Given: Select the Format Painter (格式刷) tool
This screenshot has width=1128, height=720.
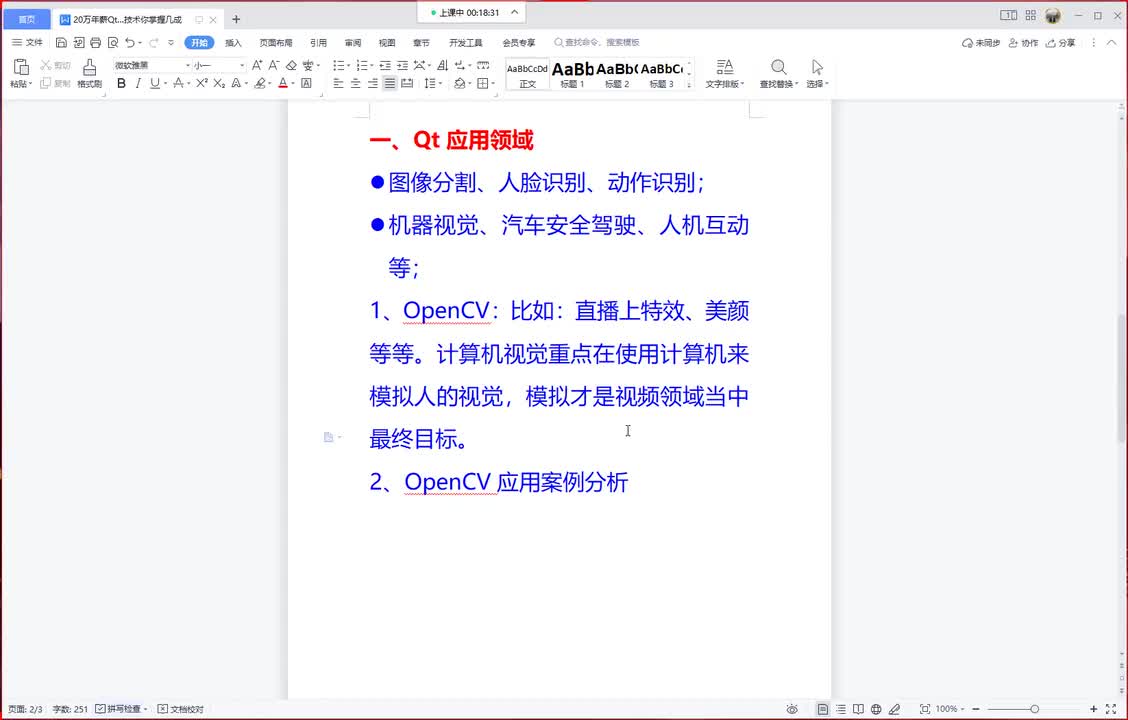Looking at the screenshot, I should click(x=89, y=73).
